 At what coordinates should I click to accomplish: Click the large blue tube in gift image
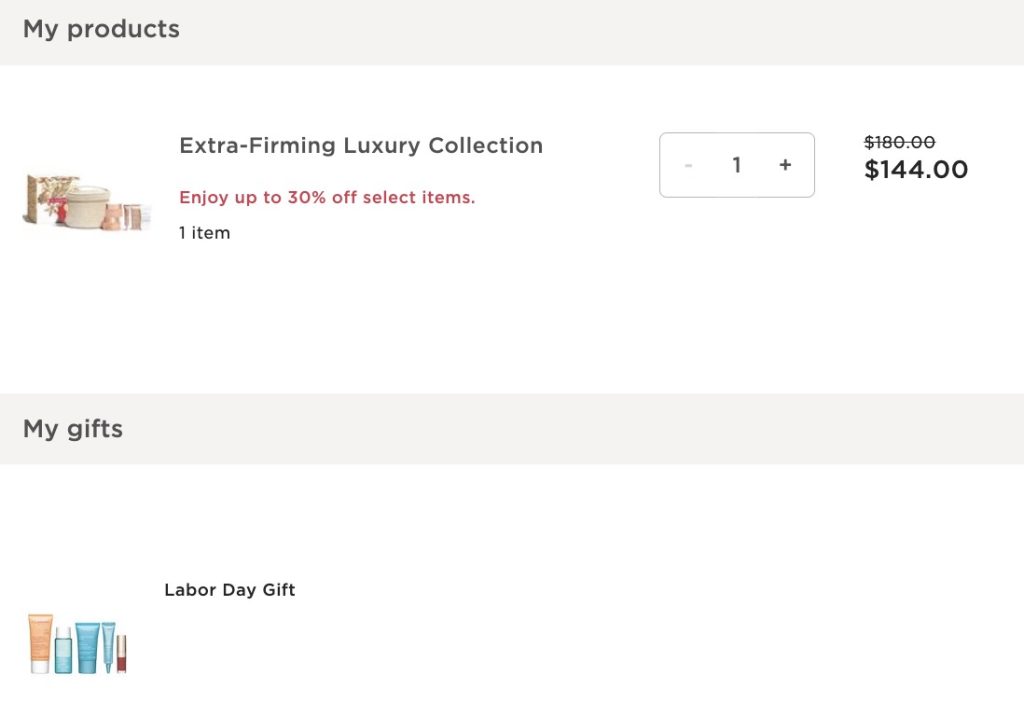[86, 647]
